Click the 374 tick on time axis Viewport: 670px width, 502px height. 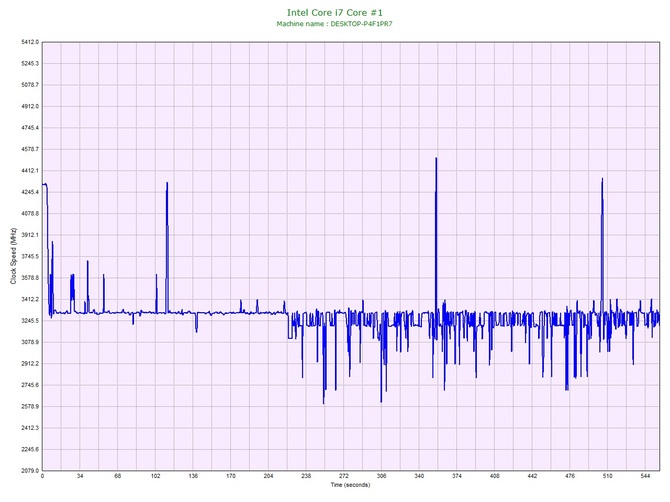point(457,476)
